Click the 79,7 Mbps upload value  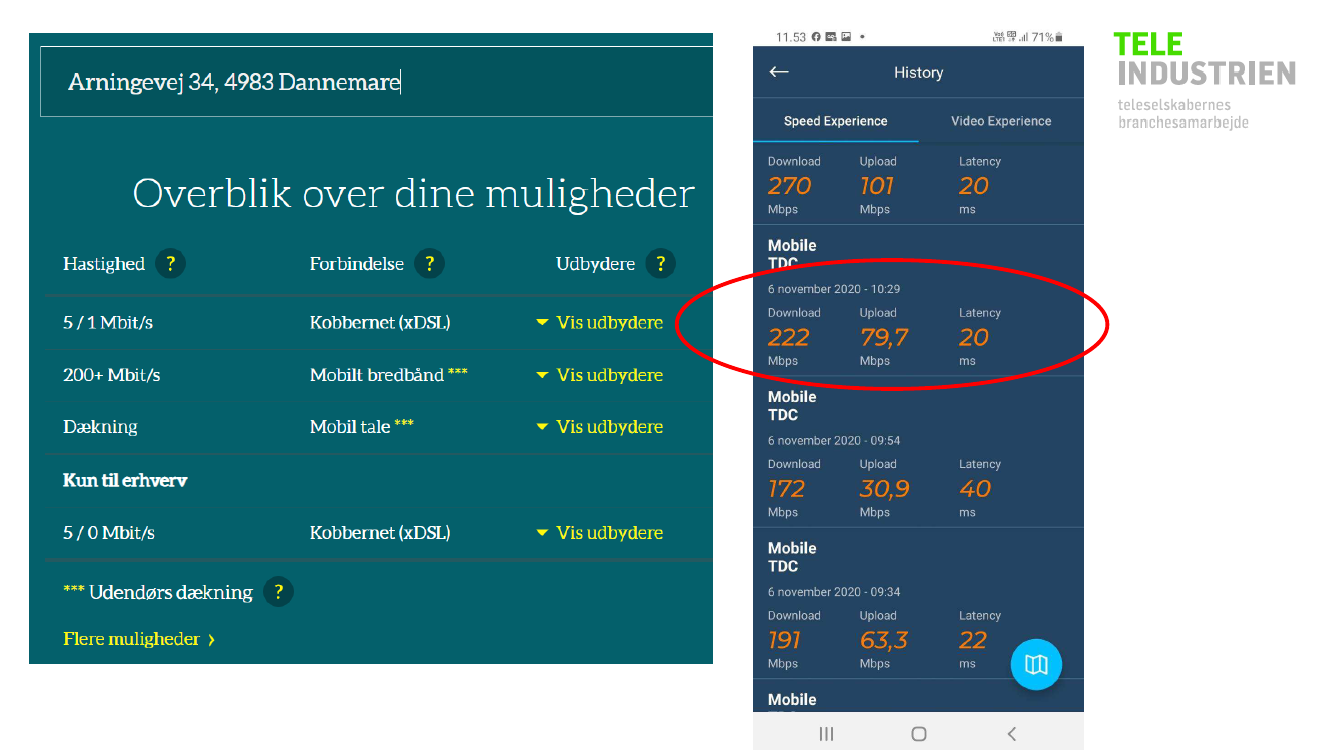(884, 338)
